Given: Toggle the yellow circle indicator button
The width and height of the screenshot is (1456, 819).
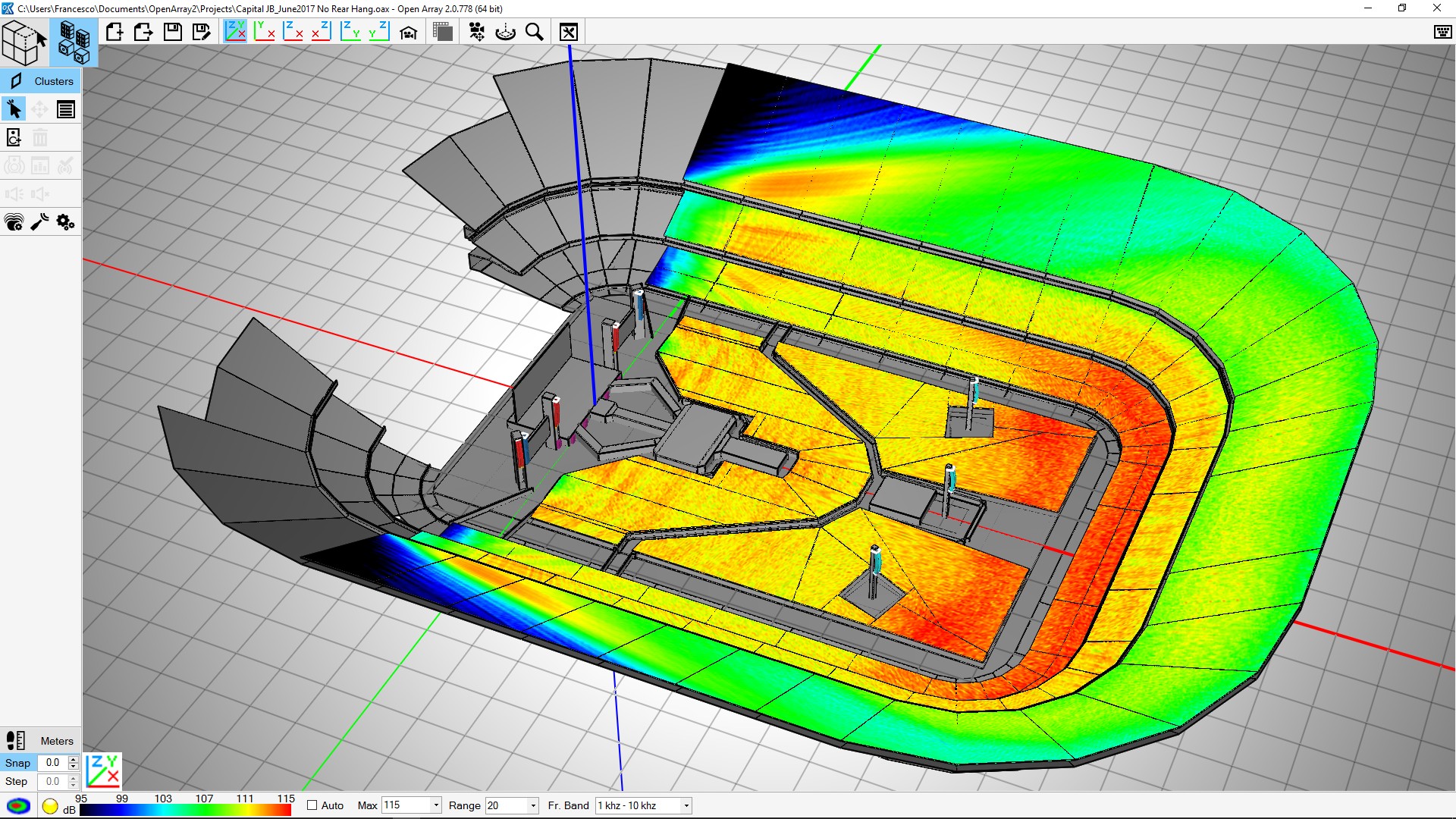Looking at the screenshot, I should click(x=50, y=806).
